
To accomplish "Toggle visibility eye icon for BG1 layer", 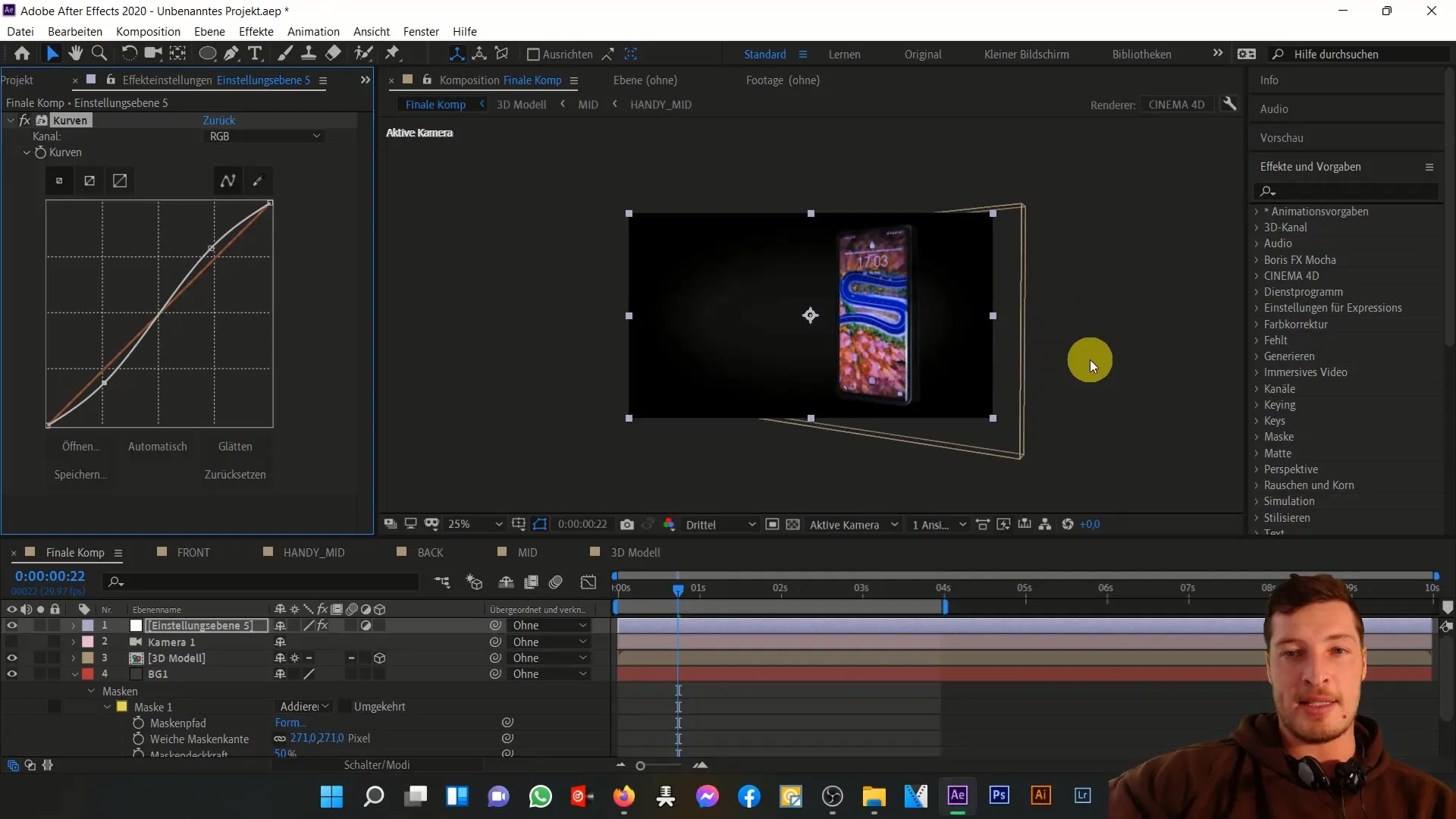I will pyautogui.click(x=11, y=674).
